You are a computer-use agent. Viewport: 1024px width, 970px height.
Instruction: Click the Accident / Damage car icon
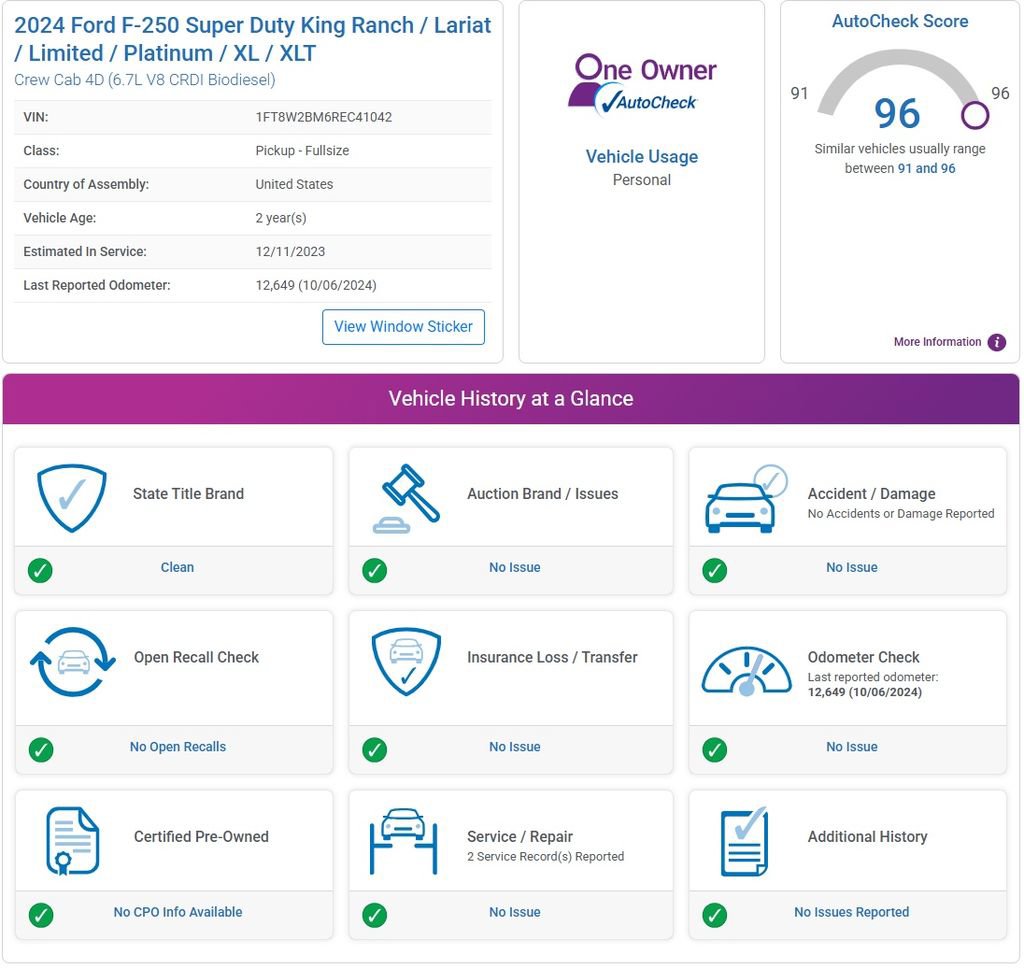pyautogui.click(x=746, y=498)
